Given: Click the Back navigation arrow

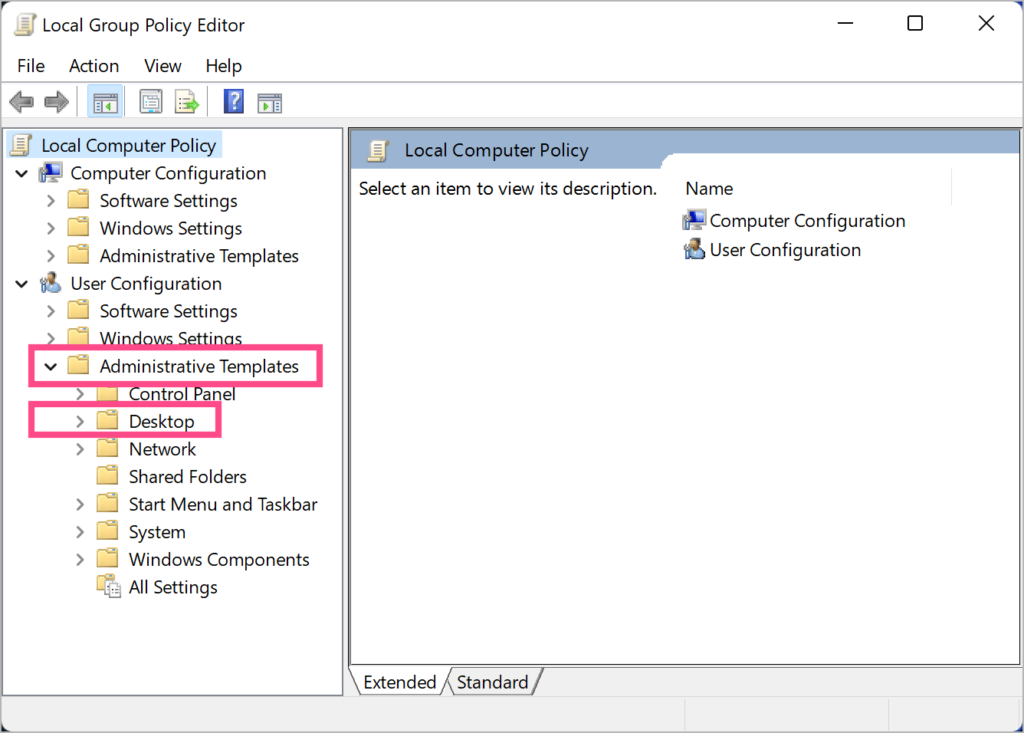Looking at the screenshot, I should [x=22, y=101].
